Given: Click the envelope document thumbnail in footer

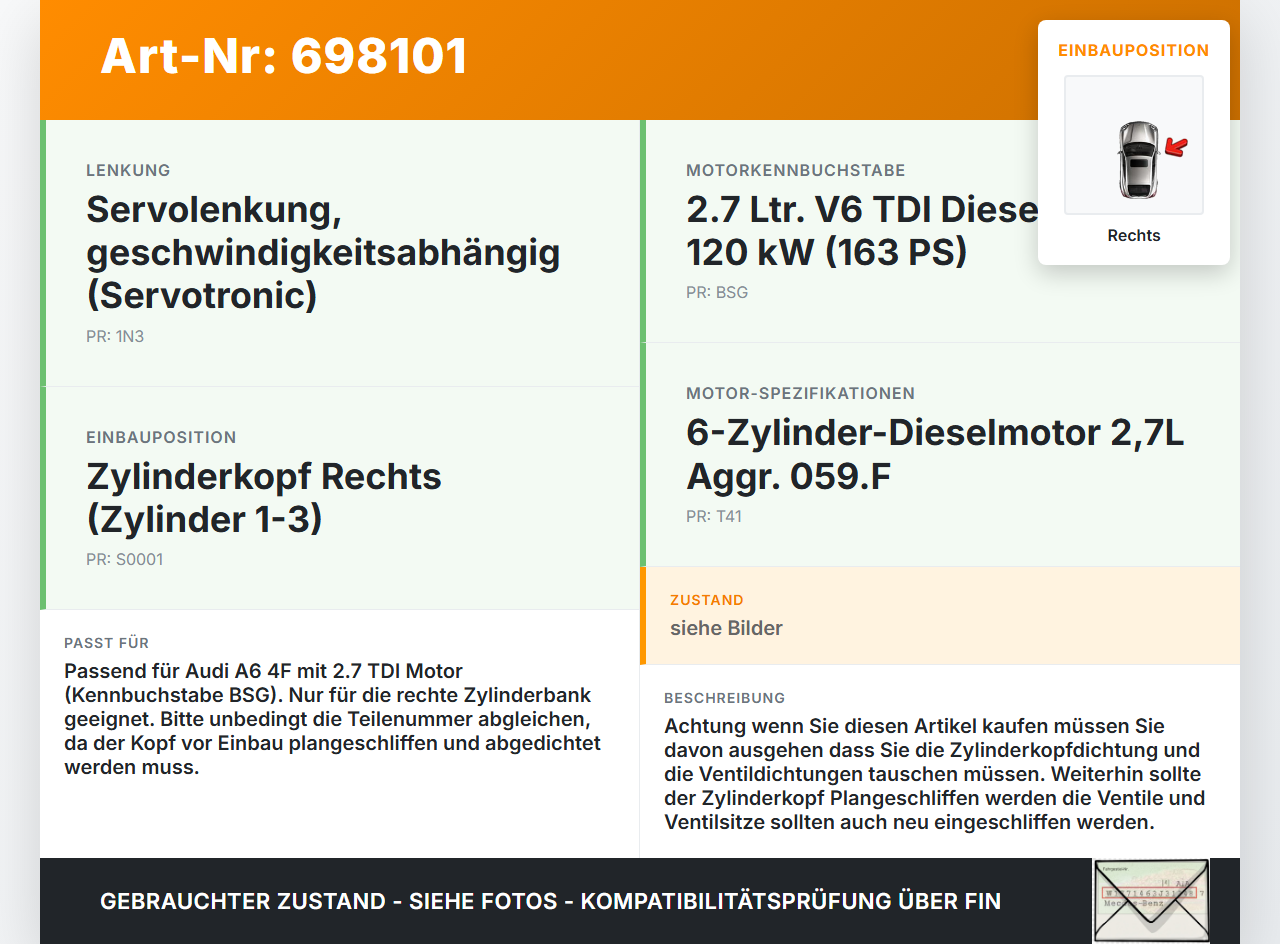Looking at the screenshot, I should 1151,900.
